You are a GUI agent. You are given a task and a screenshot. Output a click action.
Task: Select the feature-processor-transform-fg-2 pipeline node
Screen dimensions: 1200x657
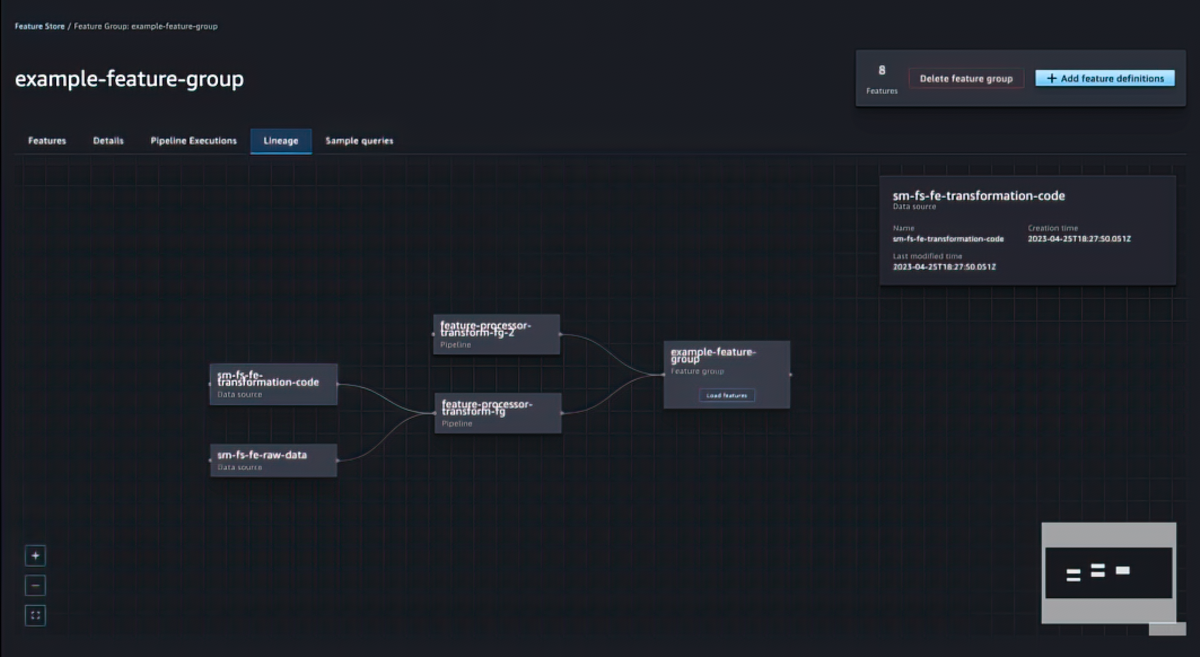[496, 334]
